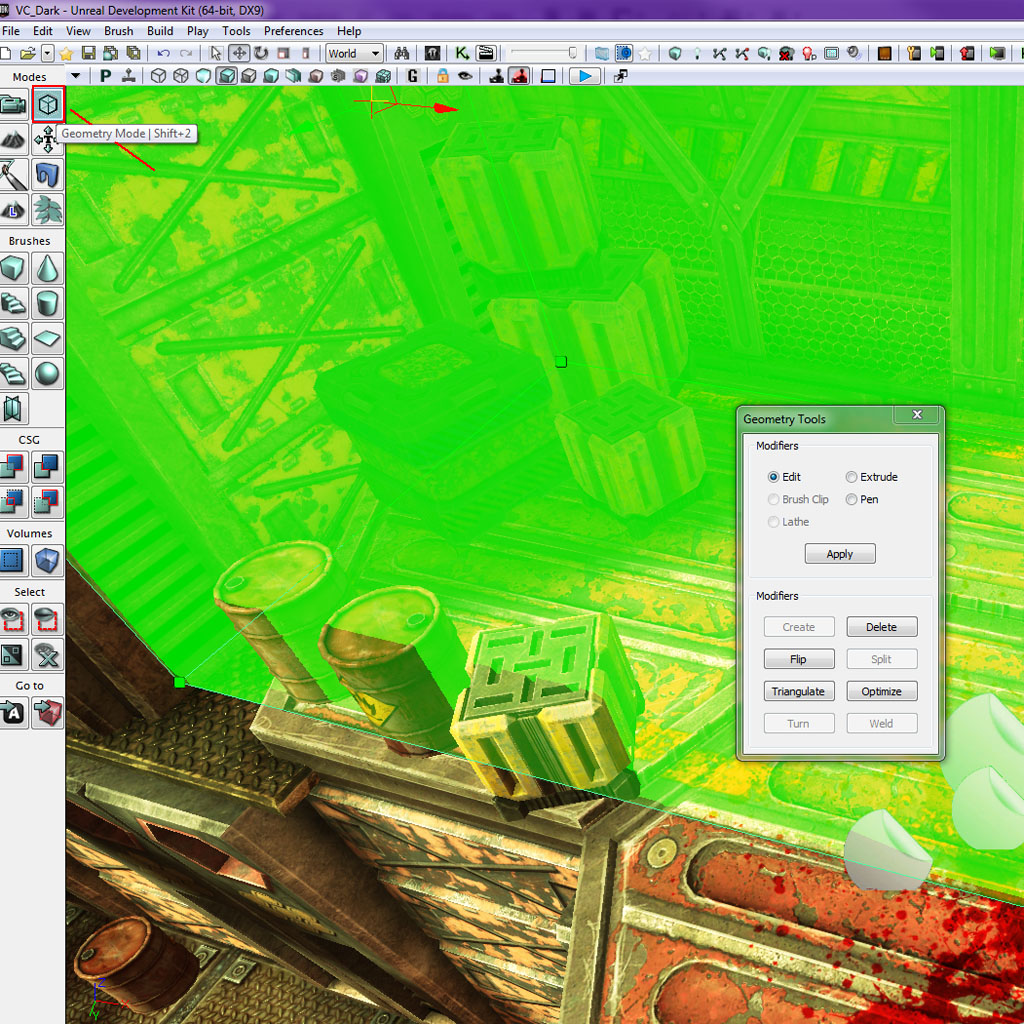The height and width of the screenshot is (1024, 1024).
Task: Switch to Camera Mode
Action: click(13, 104)
